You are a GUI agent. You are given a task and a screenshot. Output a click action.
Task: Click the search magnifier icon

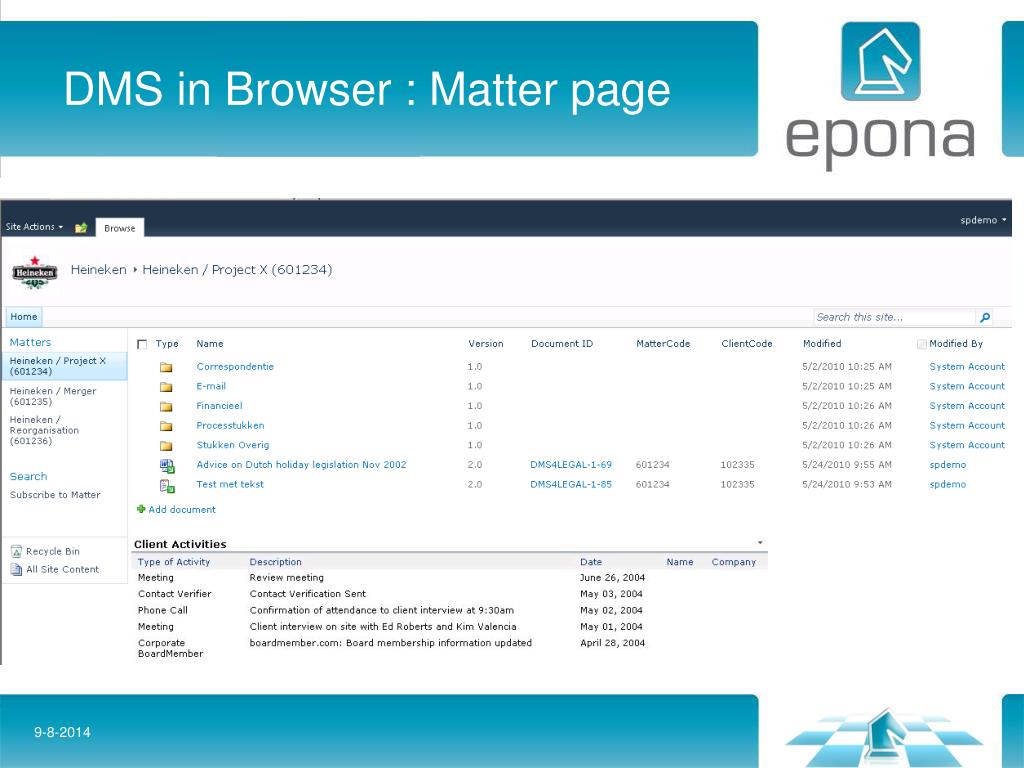coord(985,317)
